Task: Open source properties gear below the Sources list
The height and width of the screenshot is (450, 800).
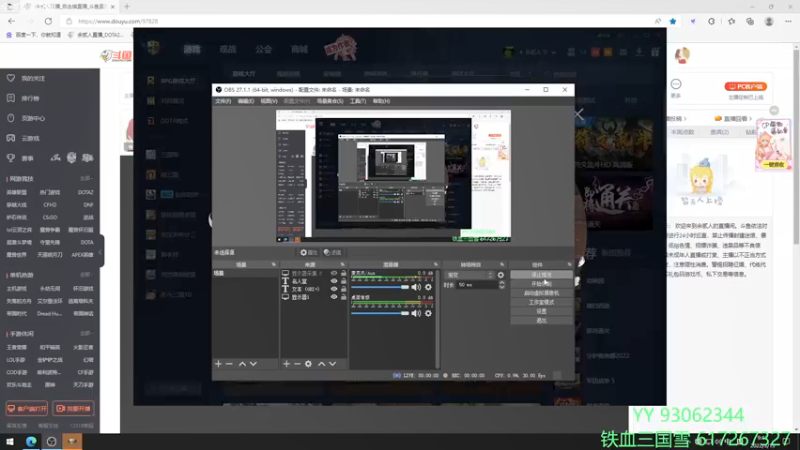Action: click(308, 364)
